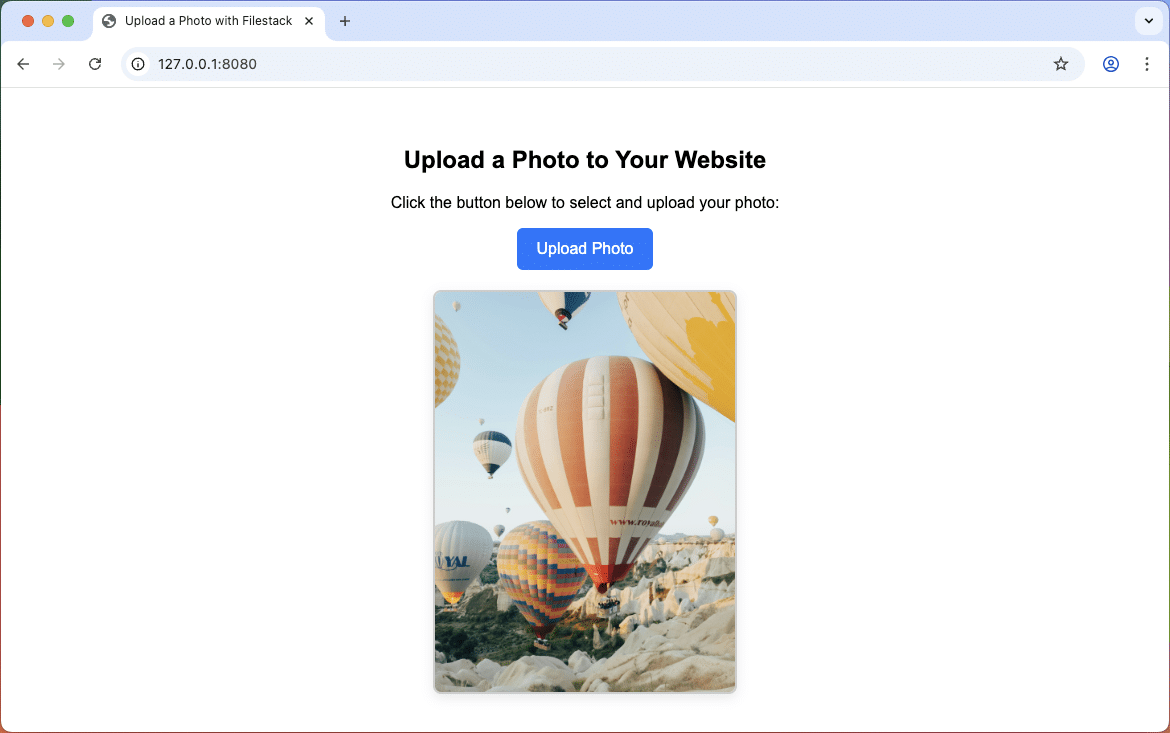Open the site information icon in address bar

(138, 64)
